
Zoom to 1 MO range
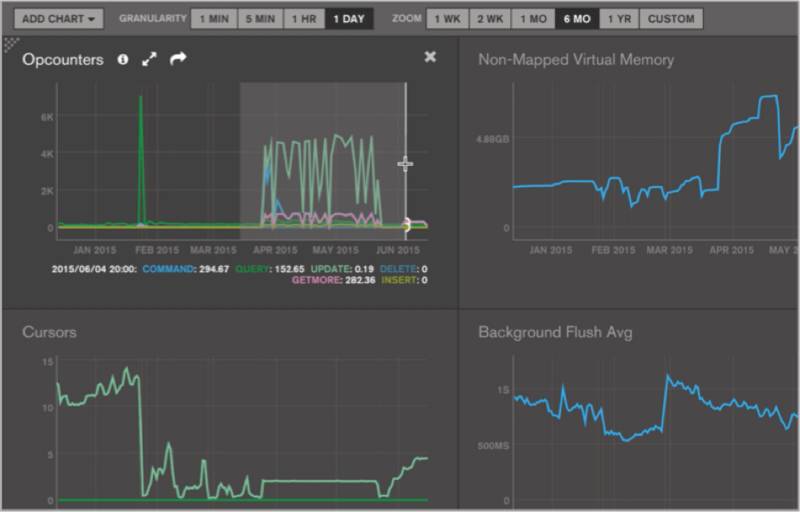point(534,19)
